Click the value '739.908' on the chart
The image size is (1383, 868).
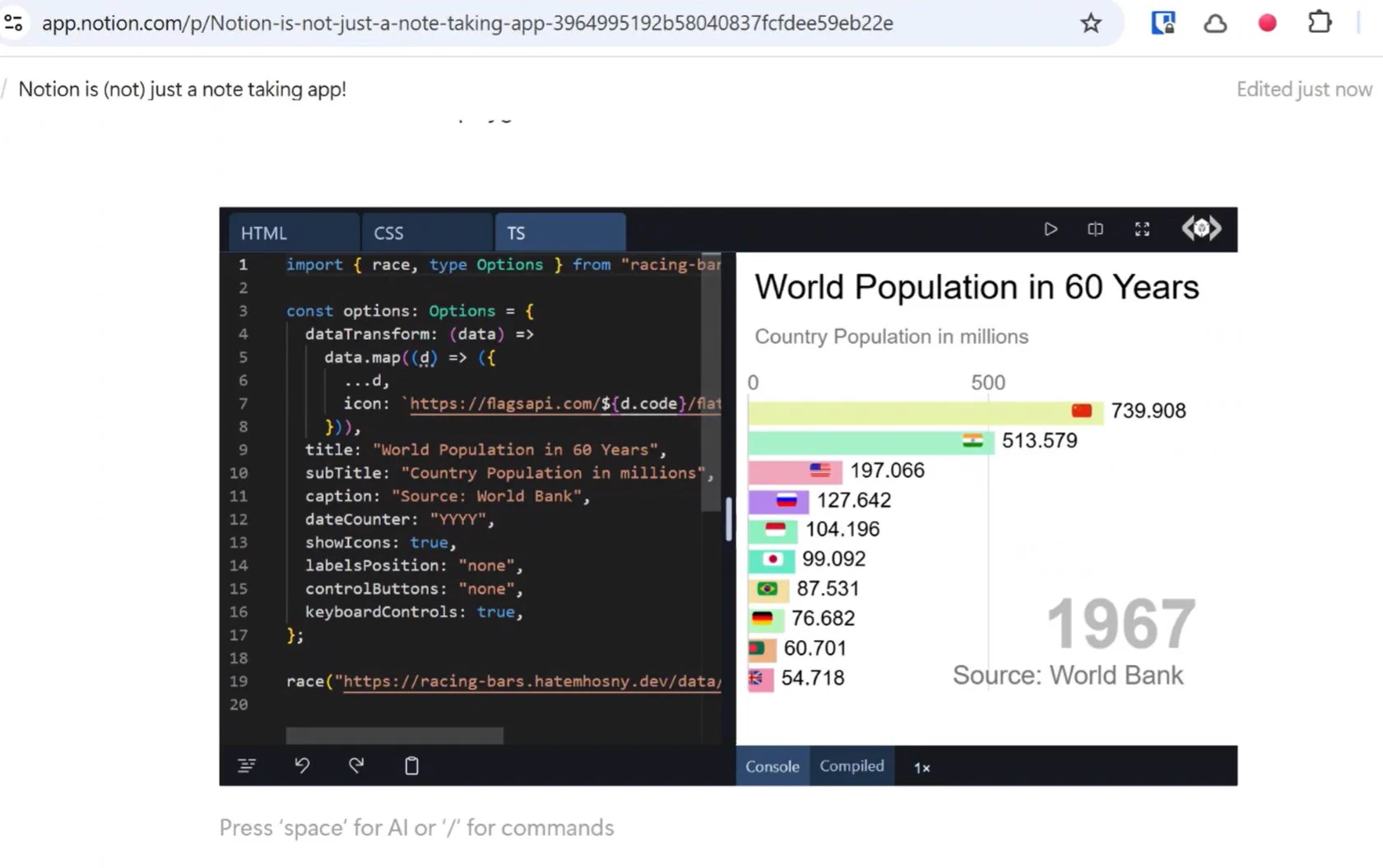(x=1149, y=411)
